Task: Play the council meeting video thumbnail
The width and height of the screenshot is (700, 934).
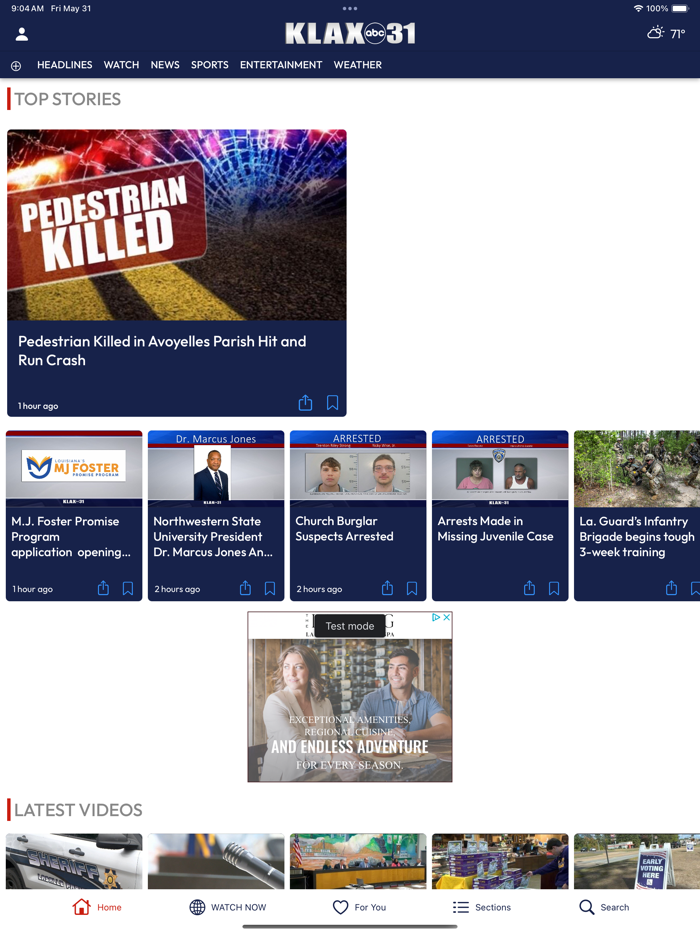Action: (x=358, y=861)
